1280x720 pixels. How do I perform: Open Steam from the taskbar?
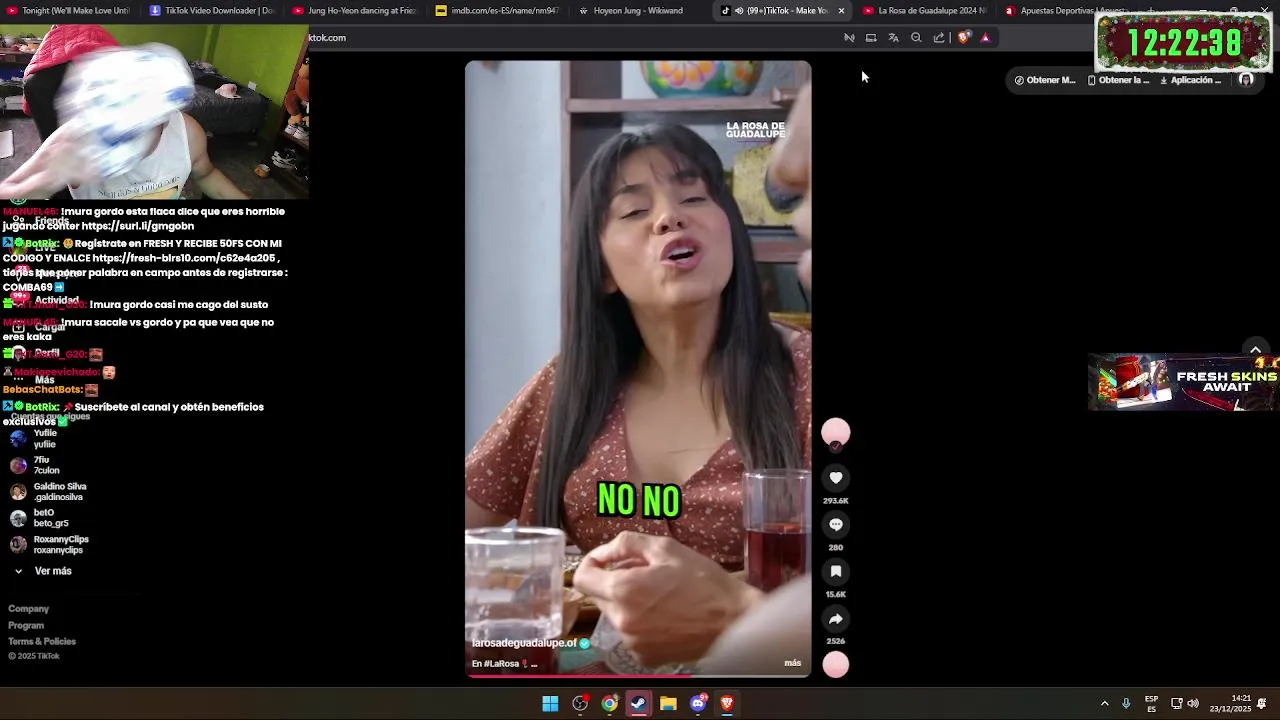coord(639,704)
